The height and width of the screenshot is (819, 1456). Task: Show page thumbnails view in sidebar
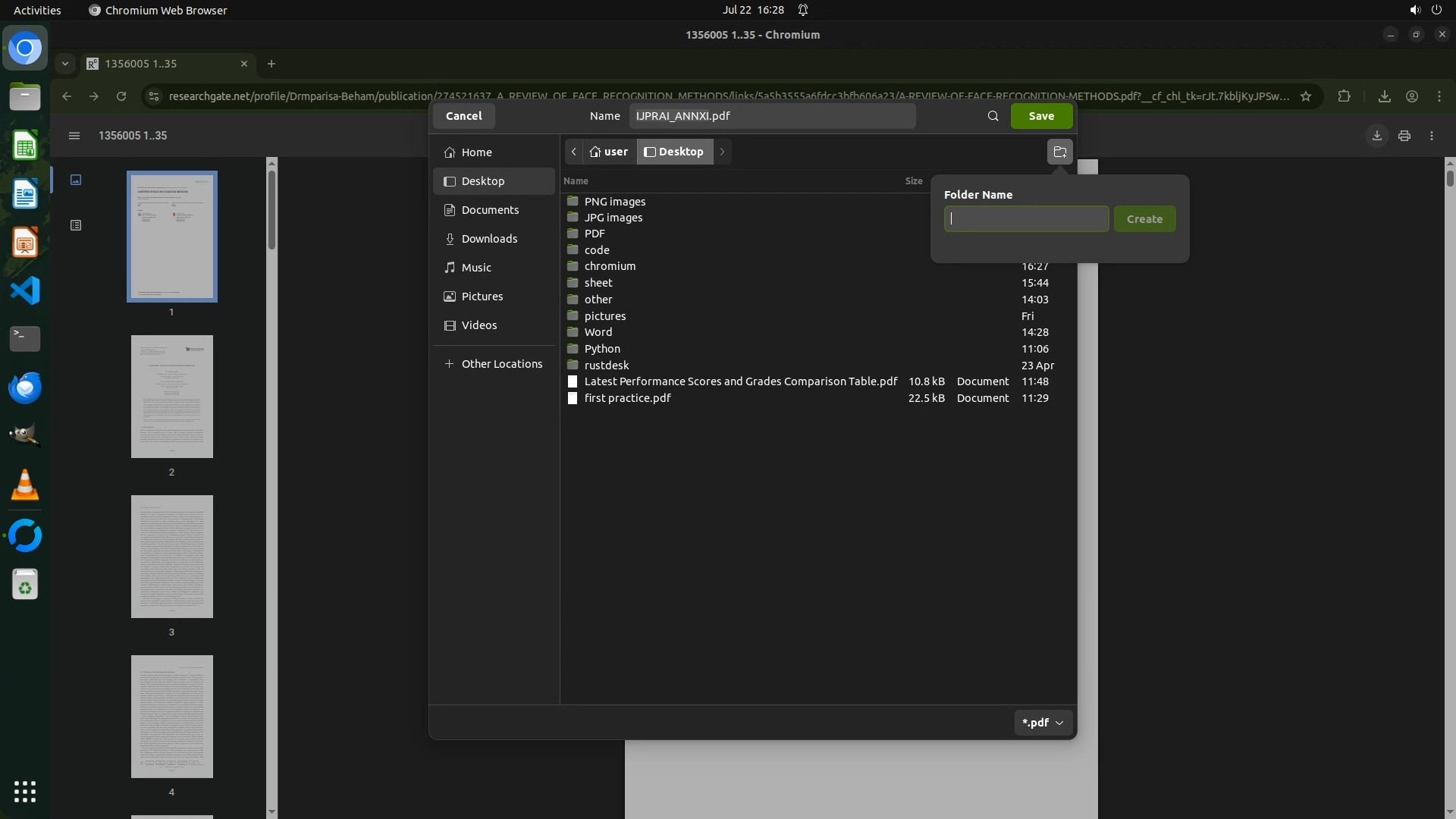click(76, 180)
